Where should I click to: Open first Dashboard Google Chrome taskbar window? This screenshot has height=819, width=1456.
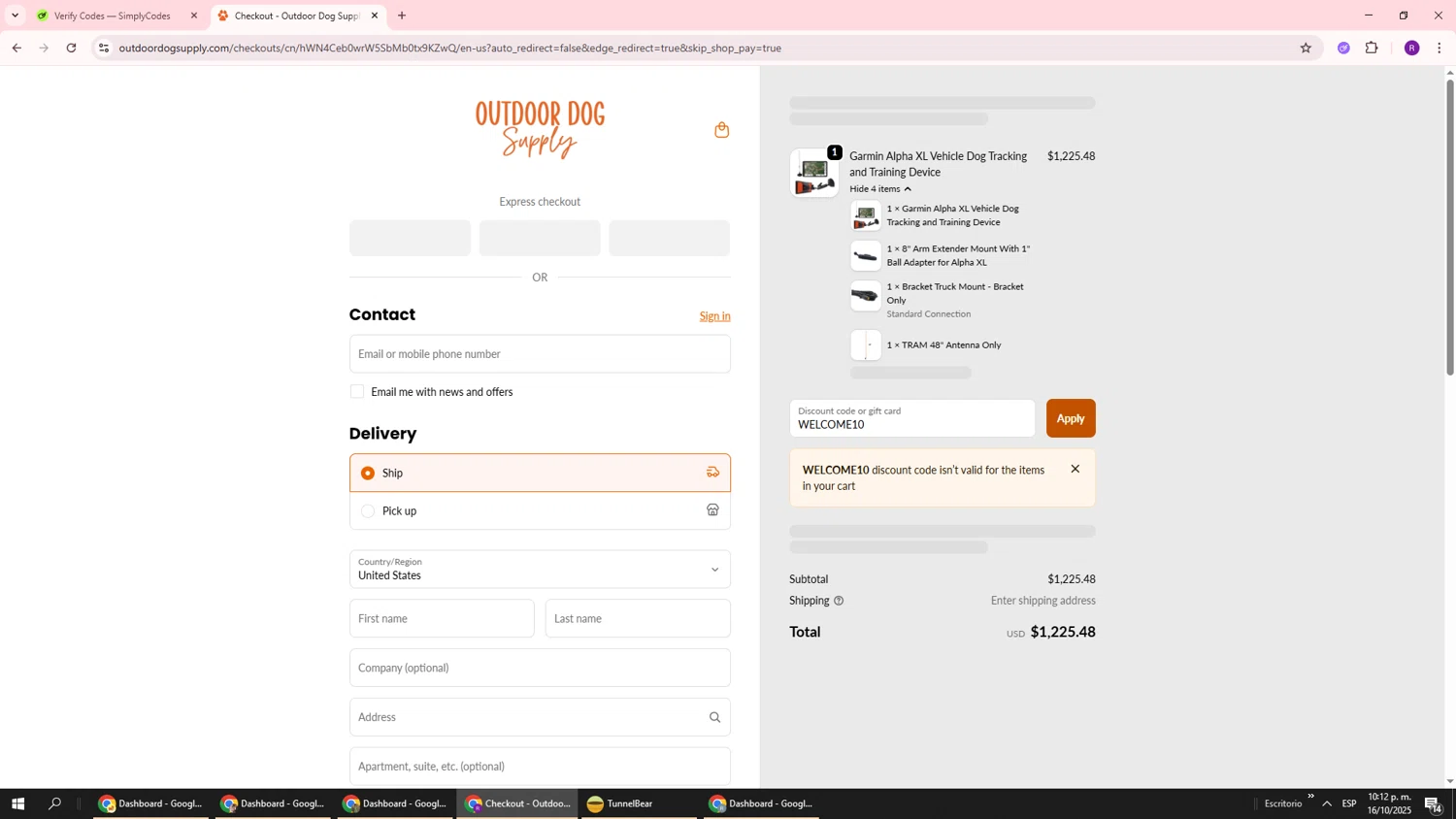[x=150, y=803]
